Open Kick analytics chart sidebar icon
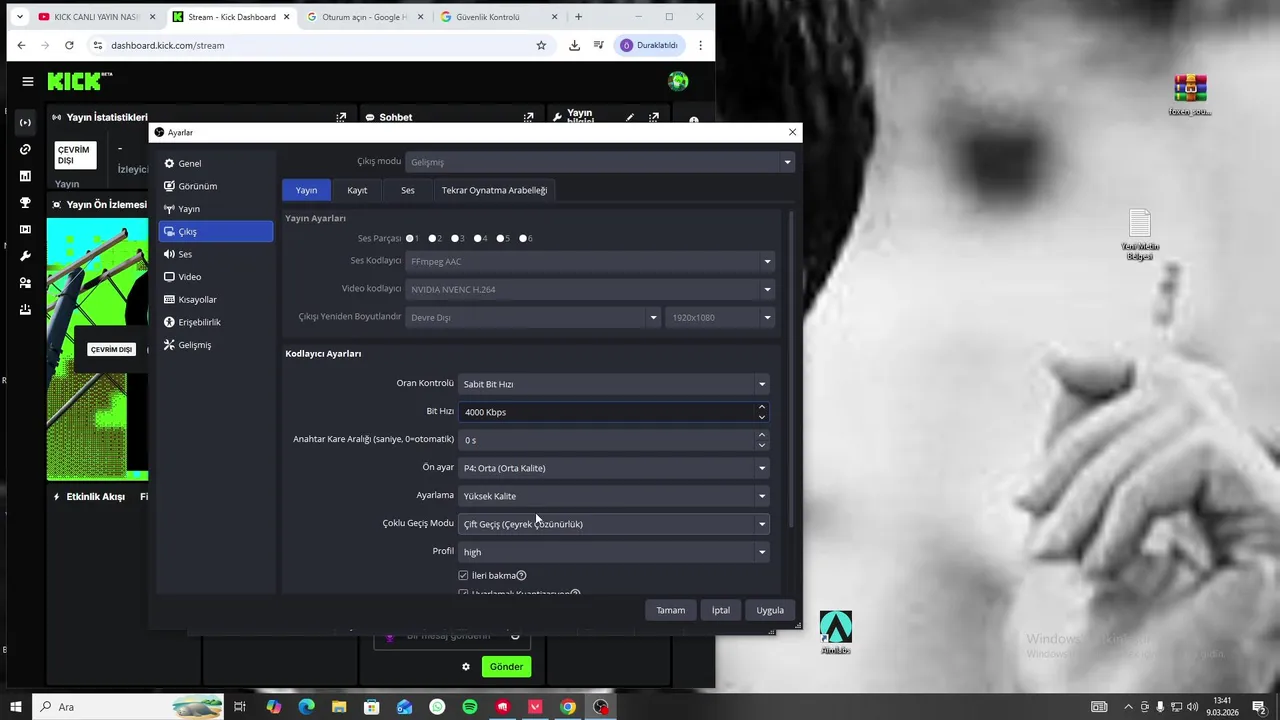Screen dimensions: 1280x720 (25, 176)
